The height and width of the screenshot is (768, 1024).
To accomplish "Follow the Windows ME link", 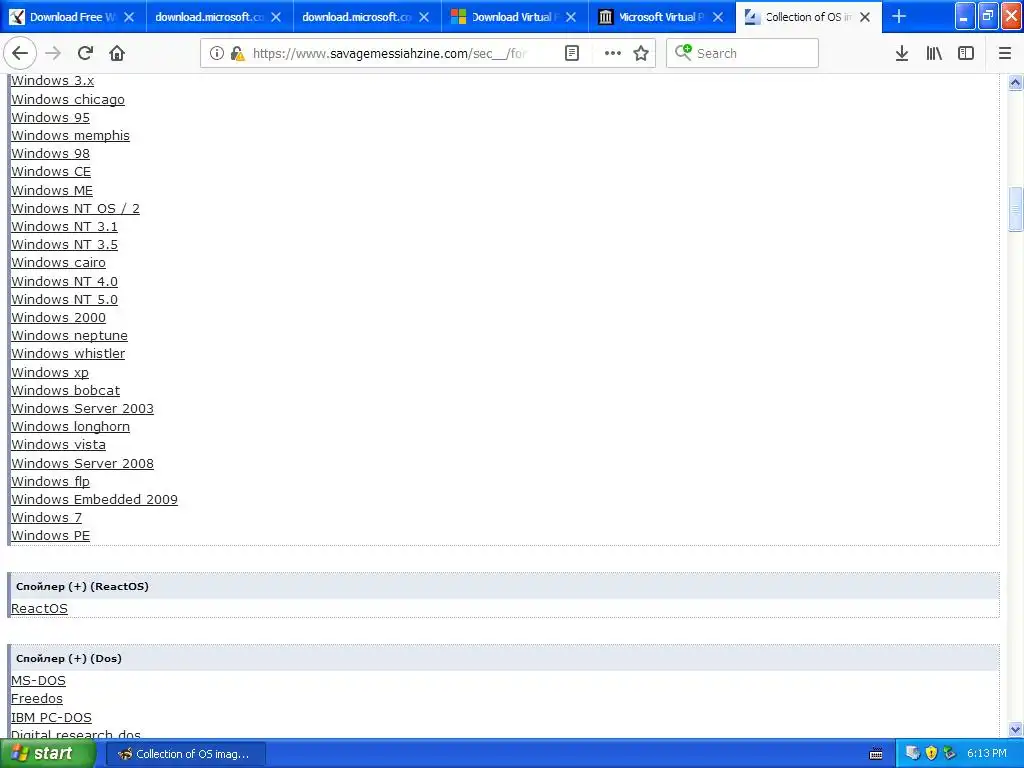I will [52, 190].
